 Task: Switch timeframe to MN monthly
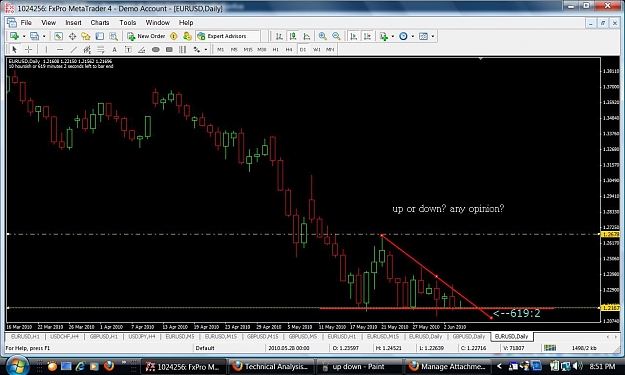[x=330, y=49]
